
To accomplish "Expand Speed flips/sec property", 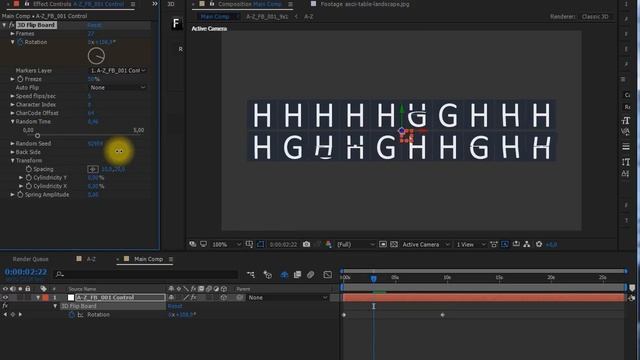I will [x=13, y=96].
